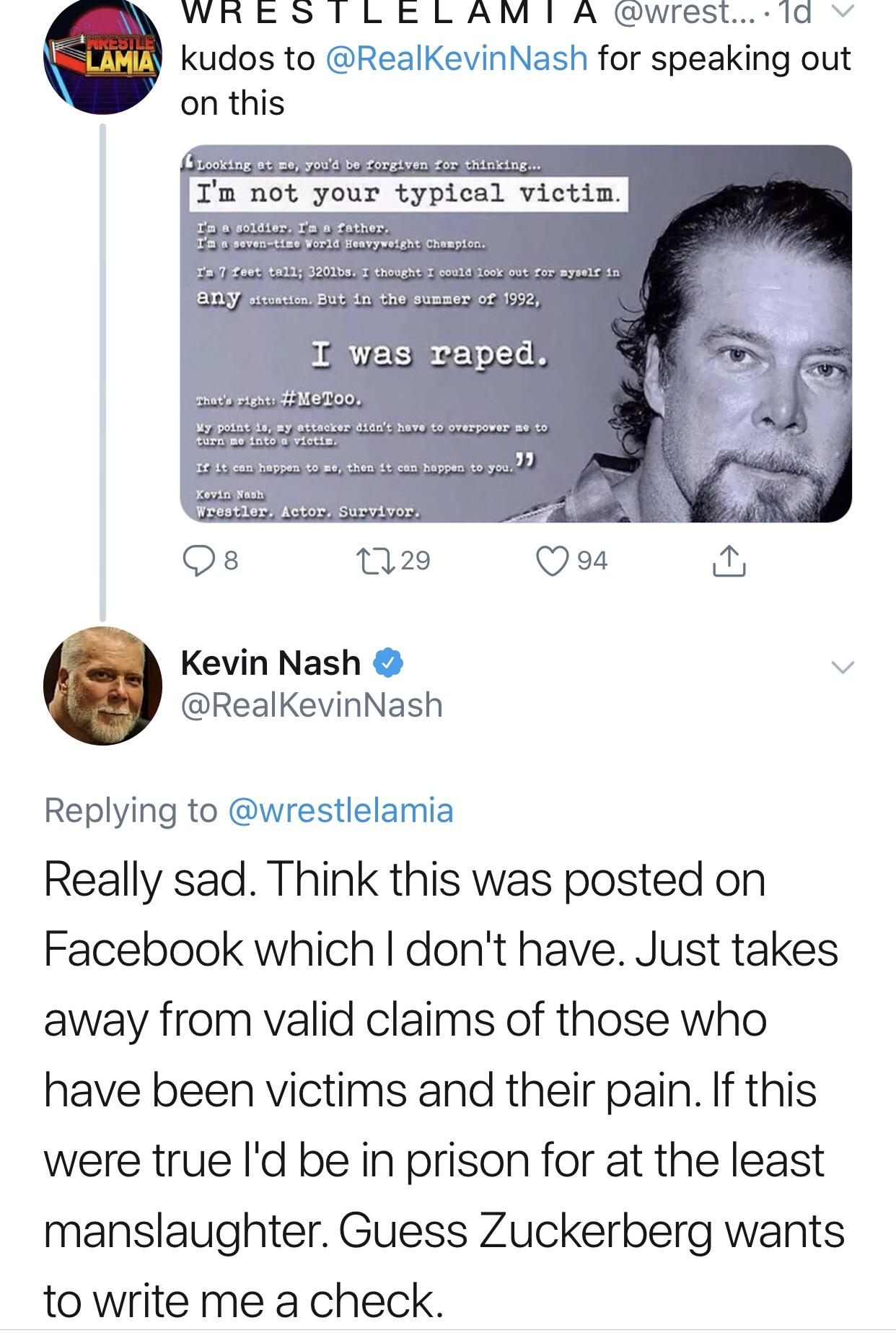Screen dimensions: 896x1333
Task: Open Kevin Nash tweet options chevron
Action: 840,666
